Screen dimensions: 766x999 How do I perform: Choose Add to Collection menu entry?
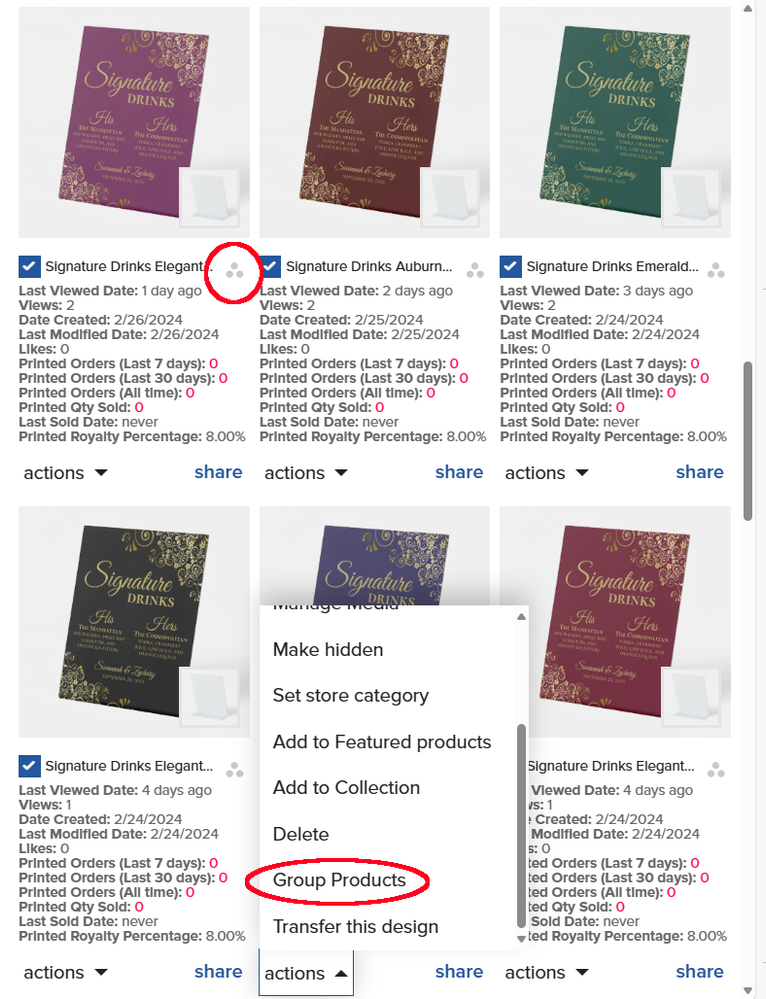tap(346, 787)
